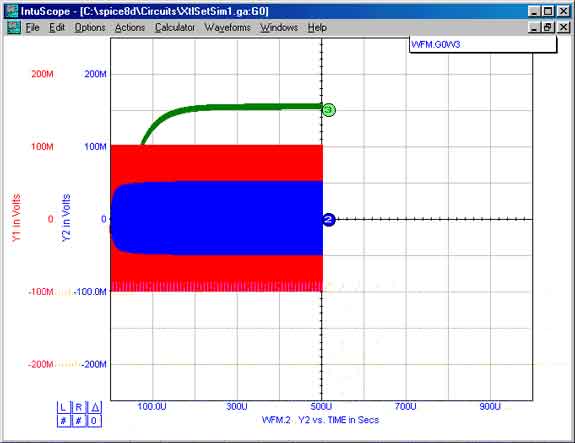Image resolution: width=575 pixels, height=443 pixels.
Task: Click the document icon in the menu bar
Action: click(x=14, y=28)
